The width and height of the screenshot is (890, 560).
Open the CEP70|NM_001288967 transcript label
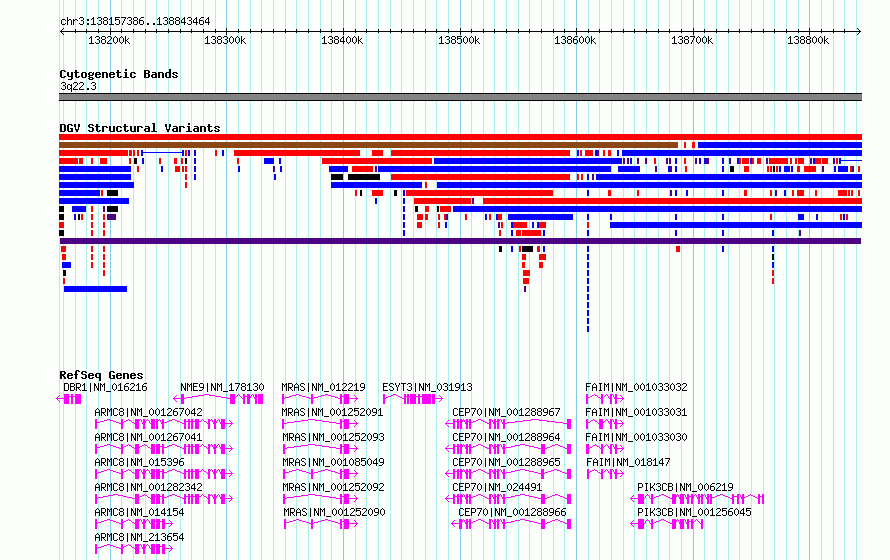point(506,412)
